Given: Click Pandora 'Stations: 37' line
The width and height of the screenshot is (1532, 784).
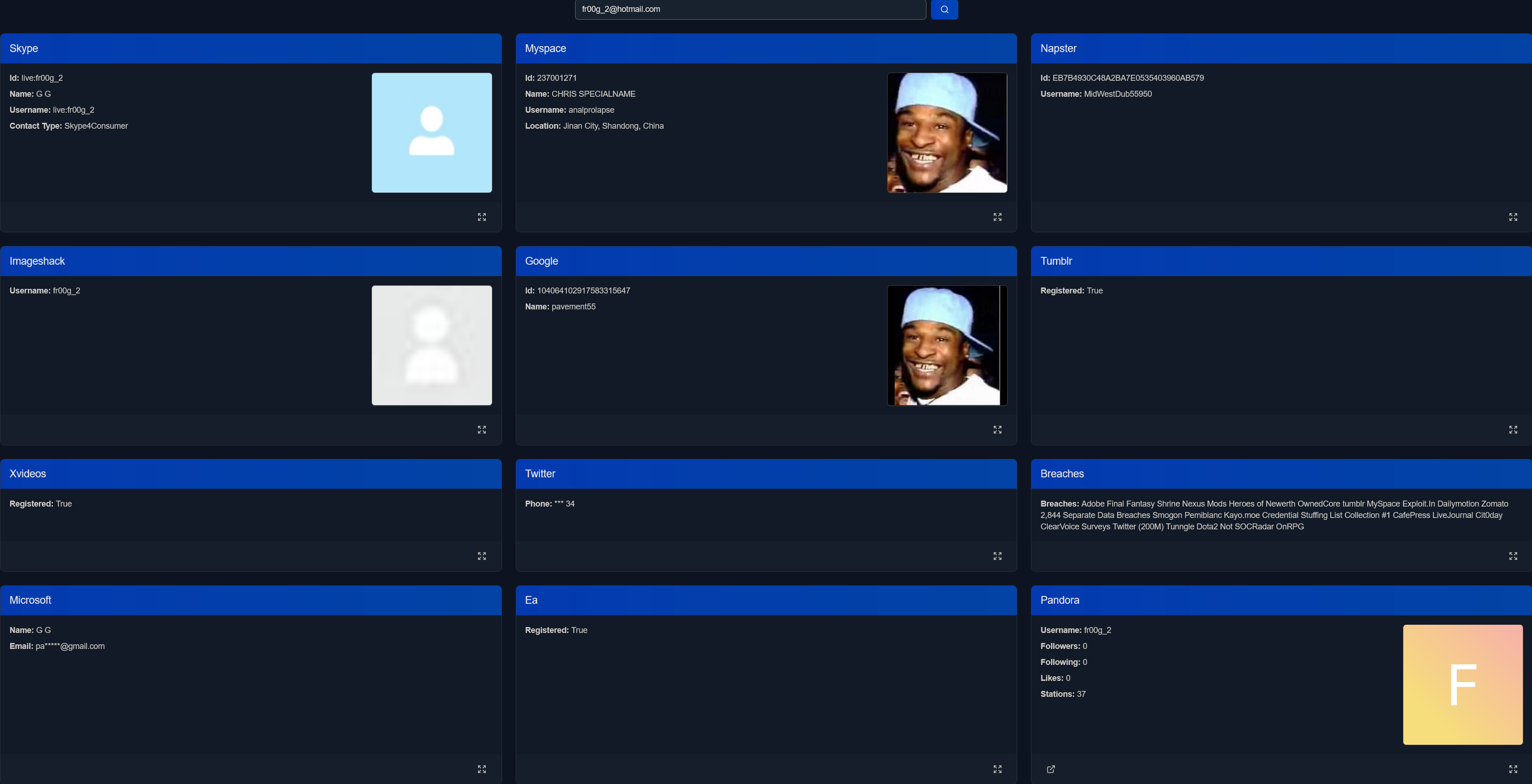Looking at the screenshot, I should click(1063, 694).
